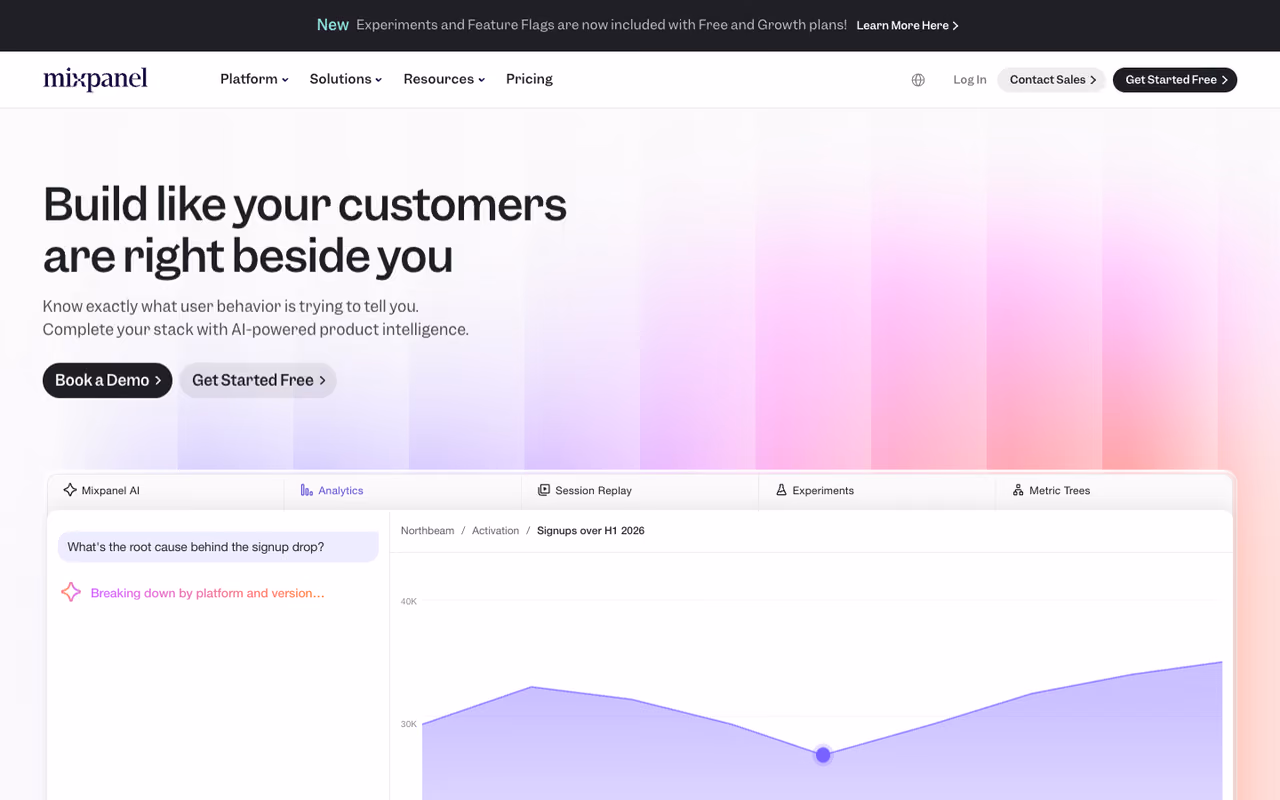Expand the Resources dropdown menu

pos(444,79)
